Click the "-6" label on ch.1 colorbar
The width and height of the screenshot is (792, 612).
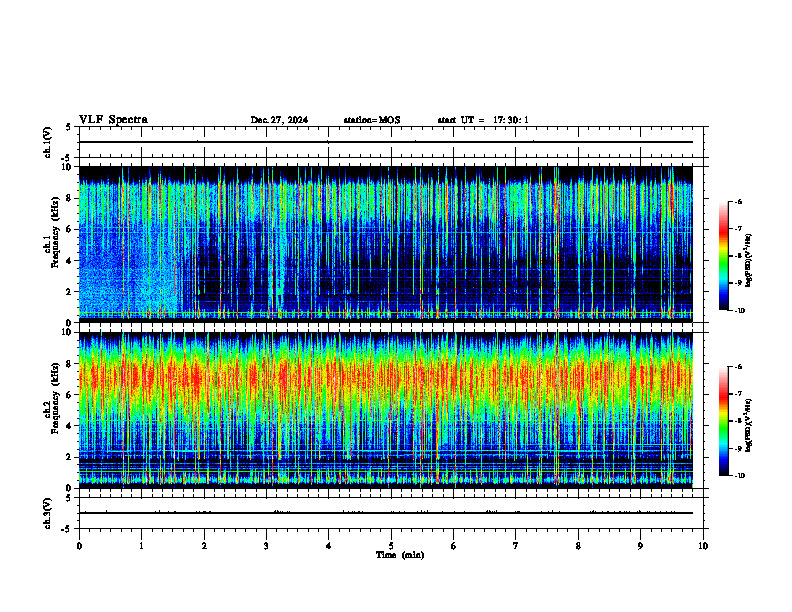tap(738, 202)
